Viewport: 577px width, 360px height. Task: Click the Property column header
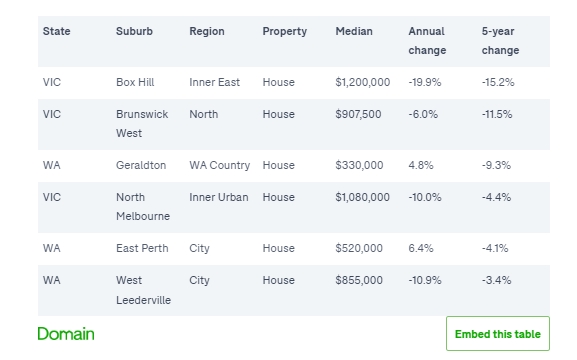[284, 32]
